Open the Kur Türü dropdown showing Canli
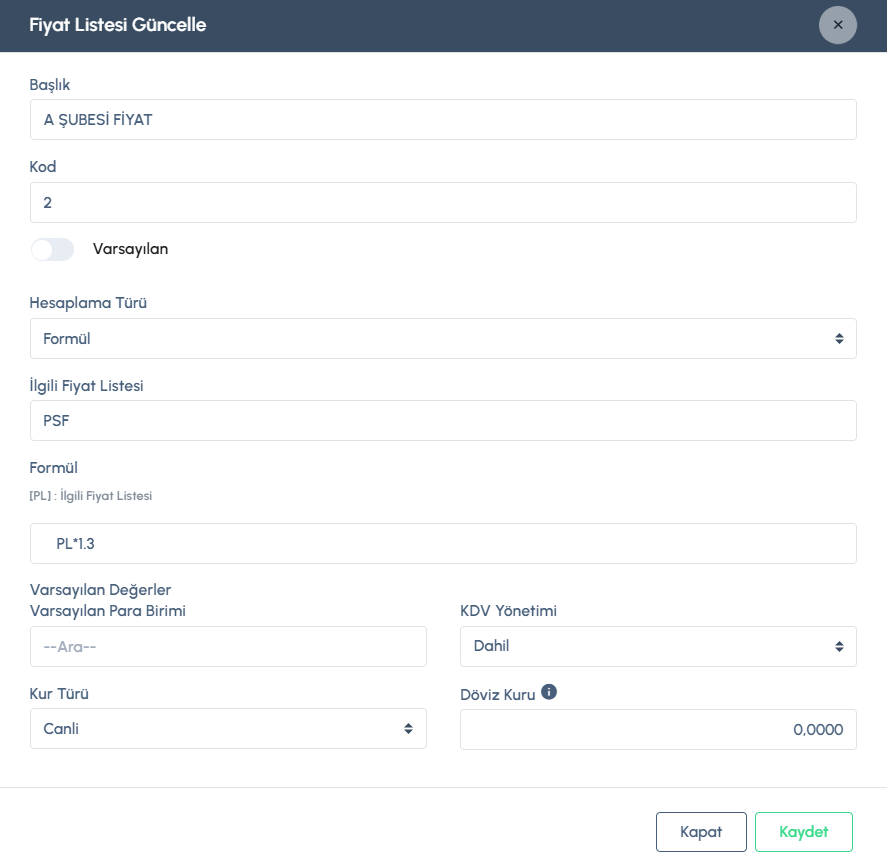 [x=228, y=729]
